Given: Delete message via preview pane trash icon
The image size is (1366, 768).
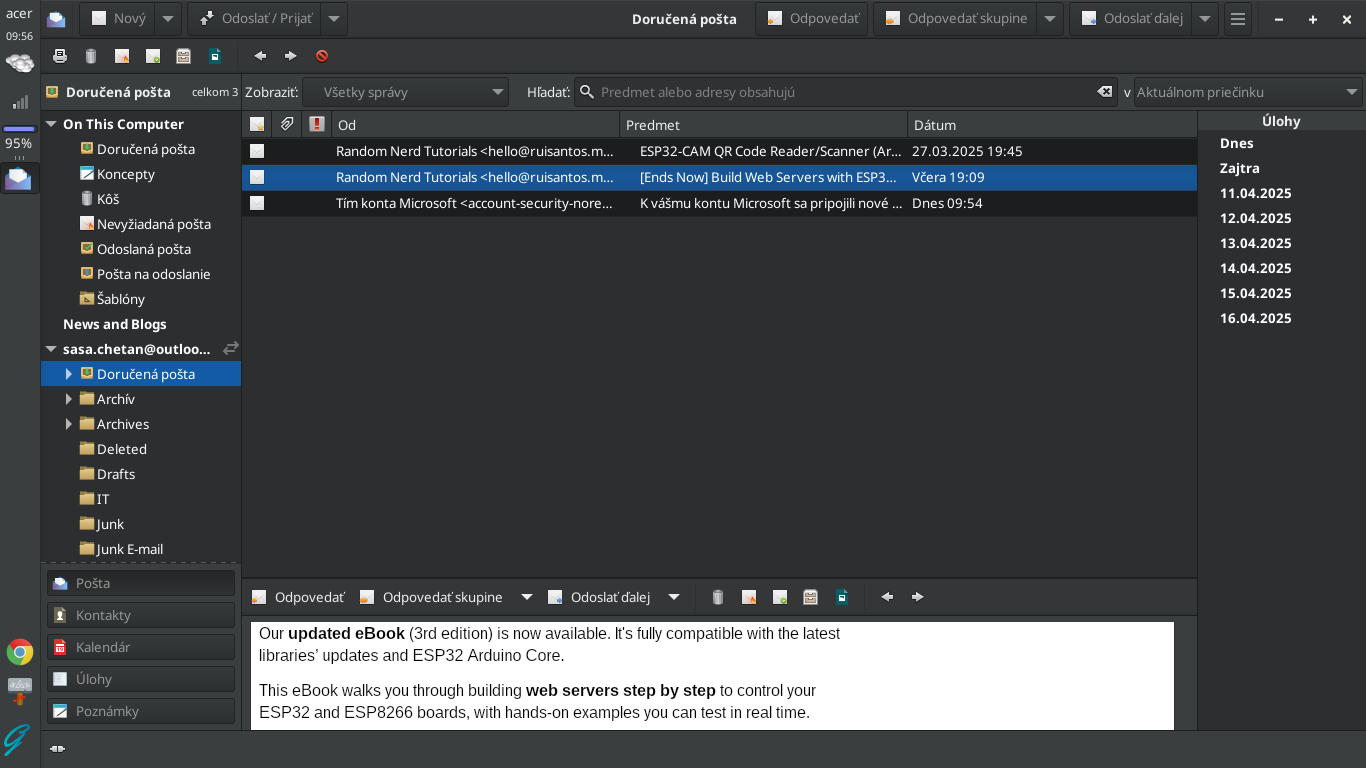Looking at the screenshot, I should [718, 597].
